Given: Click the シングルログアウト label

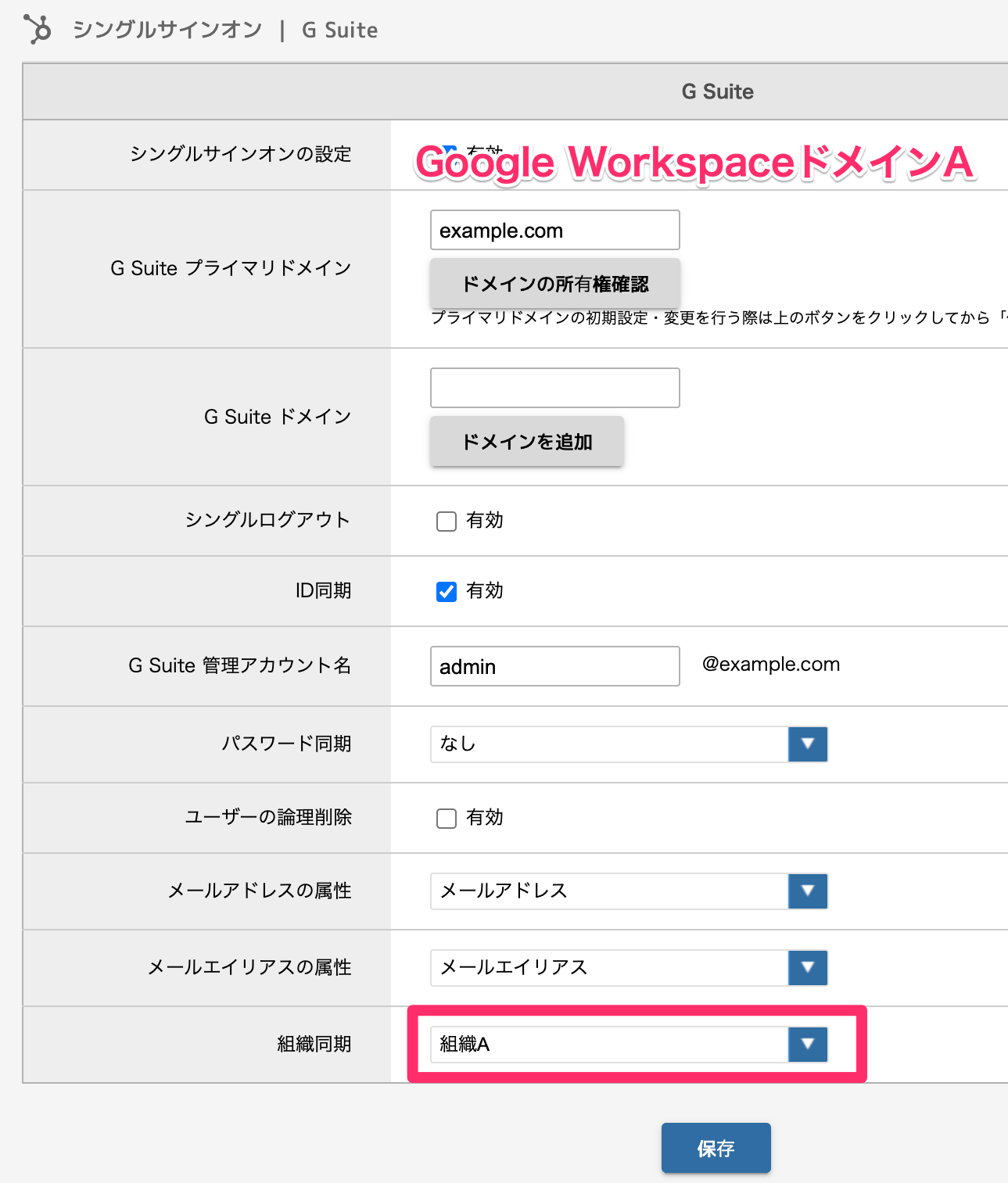Looking at the screenshot, I should click(x=268, y=520).
